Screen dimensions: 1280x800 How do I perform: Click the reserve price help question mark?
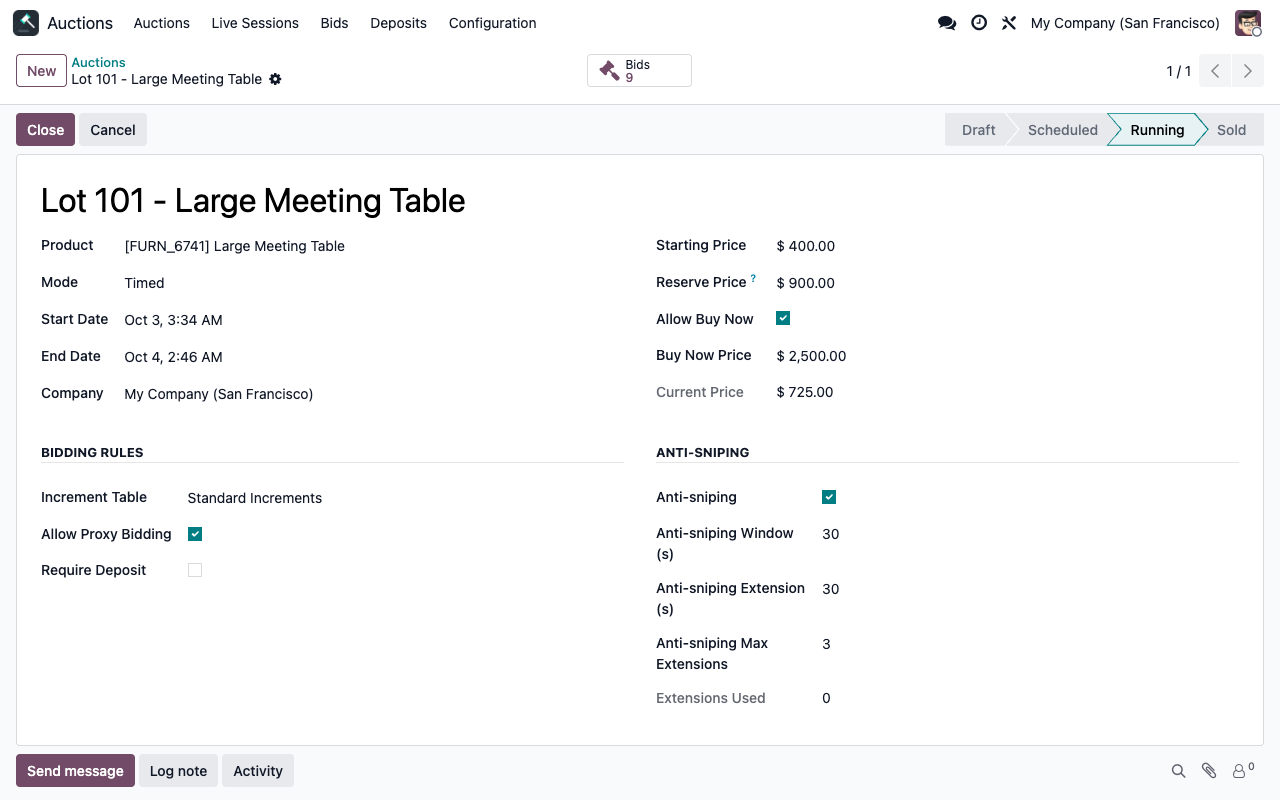point(753,279)
